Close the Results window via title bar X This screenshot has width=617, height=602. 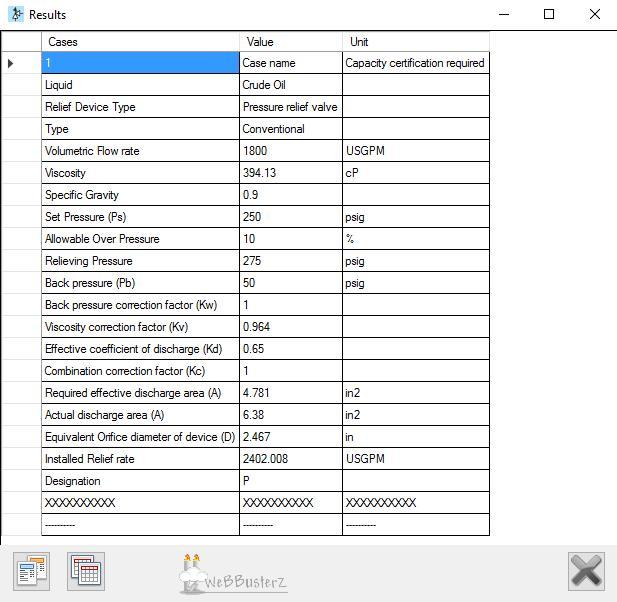tap(595, 15)
